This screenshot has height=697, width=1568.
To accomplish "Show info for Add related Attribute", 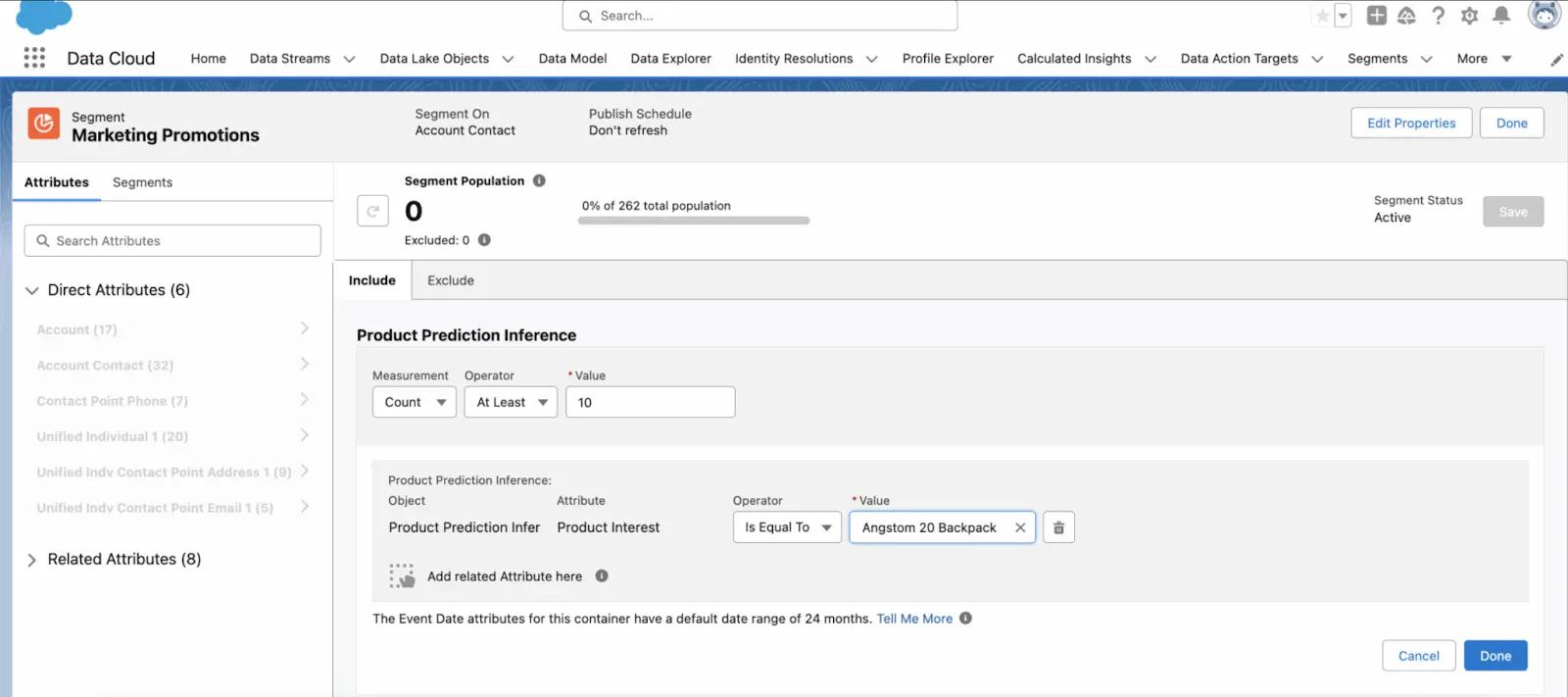I will 602,576.
